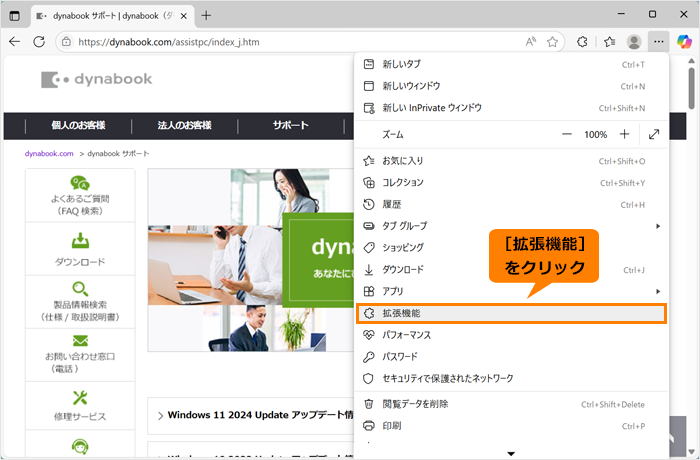Open 法人のお客様 navigation tab
Image resolution: width=700 pixels, height=460 pixels.
coord(184,126)
